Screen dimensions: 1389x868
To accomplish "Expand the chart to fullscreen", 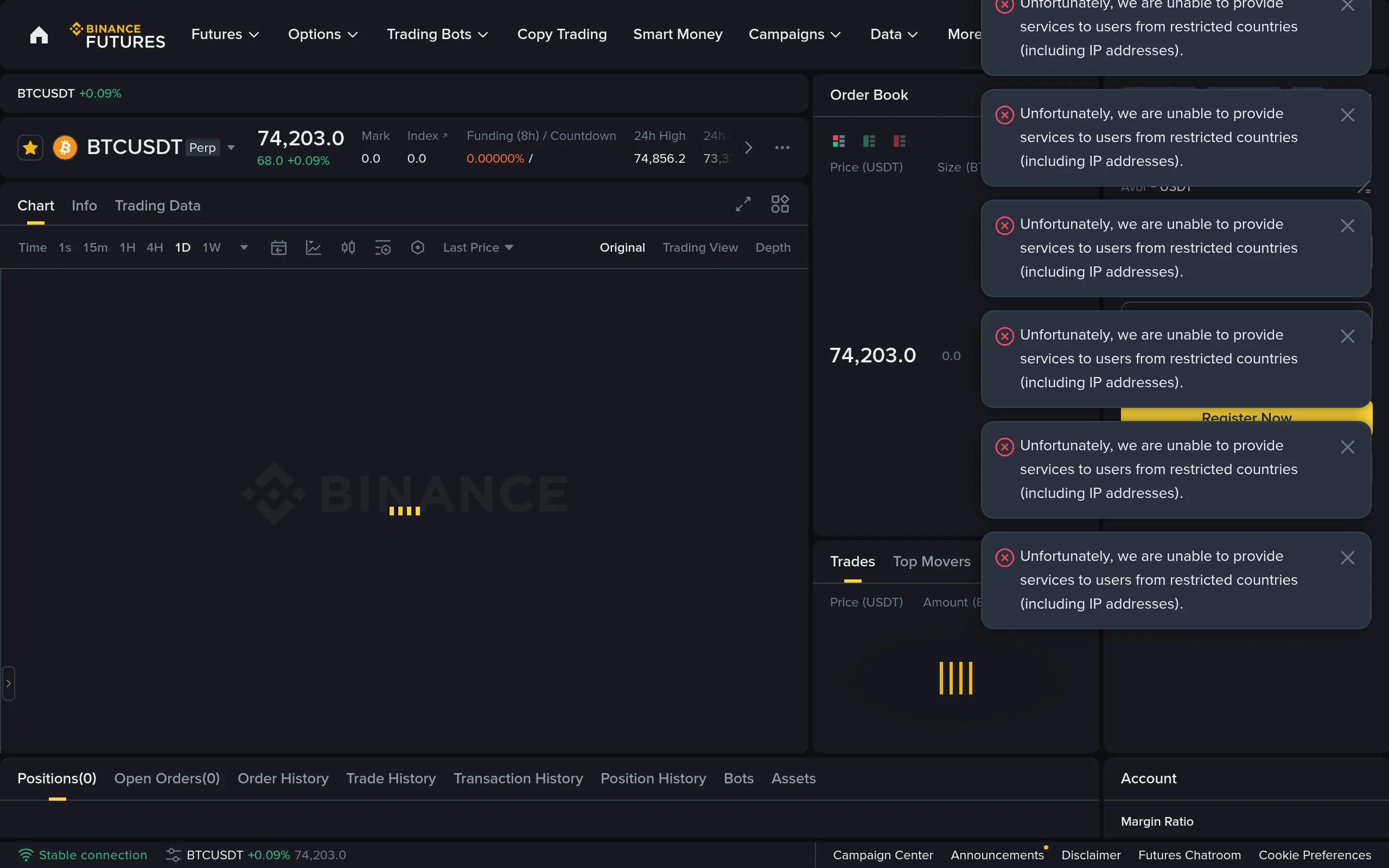I will coord(743,204).
